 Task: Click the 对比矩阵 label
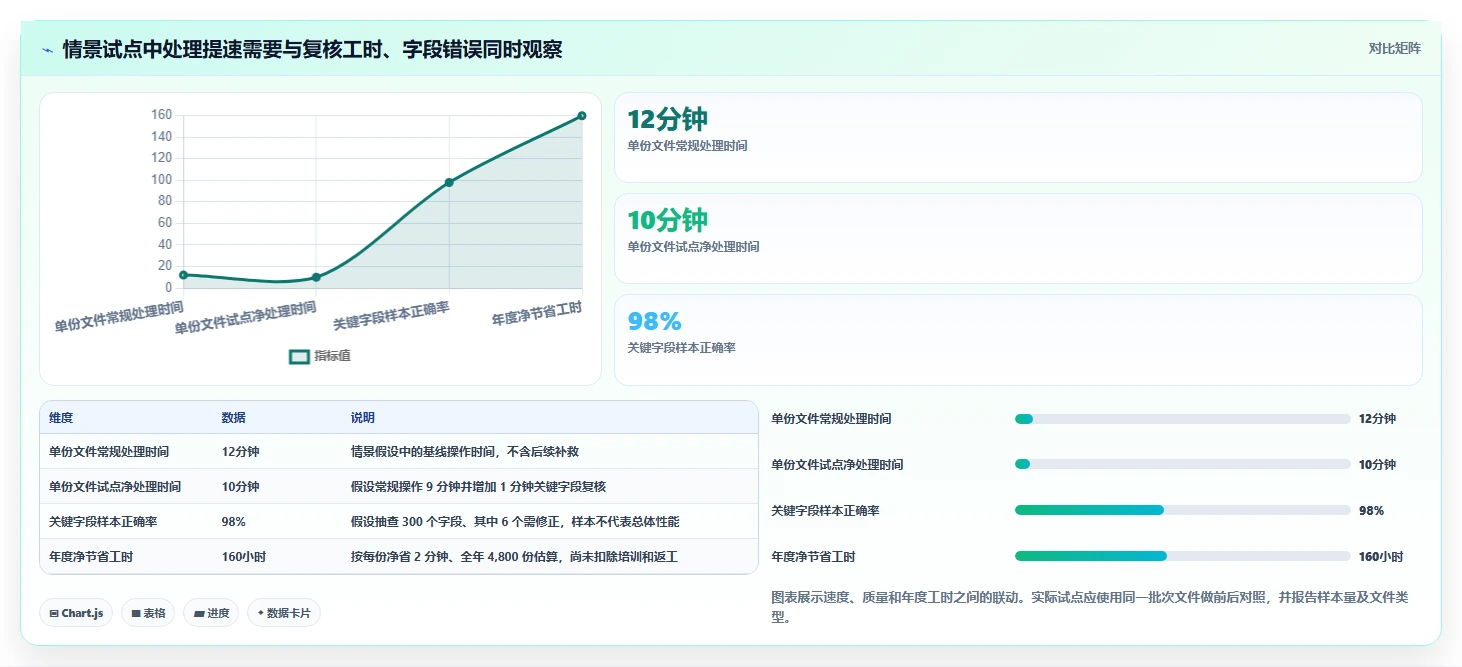[1395, 48]
